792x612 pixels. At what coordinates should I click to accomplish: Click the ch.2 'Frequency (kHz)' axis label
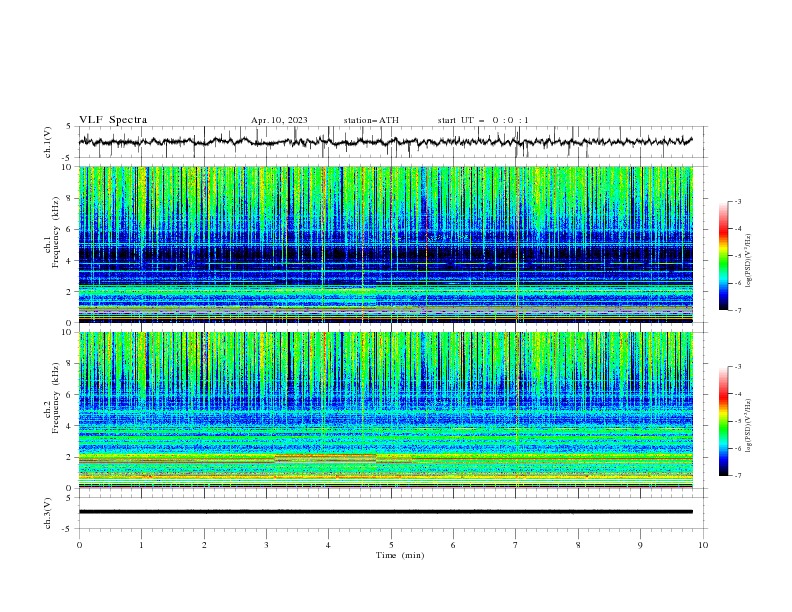tap(56, 398)
